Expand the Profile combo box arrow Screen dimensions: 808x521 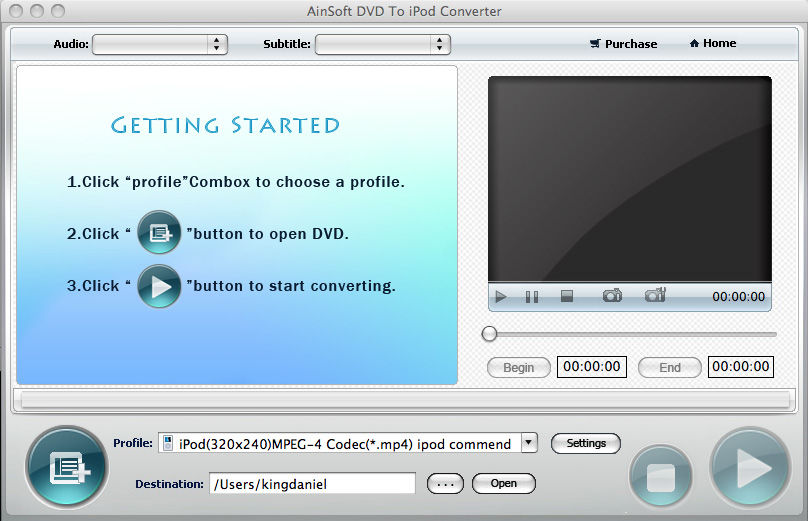pyautogui.click(x=529, y=443)
